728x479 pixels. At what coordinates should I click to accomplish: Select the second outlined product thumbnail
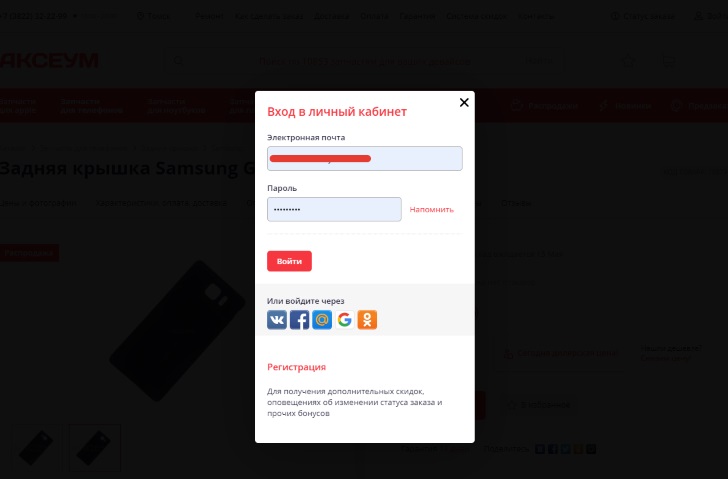tap(94, 446)
